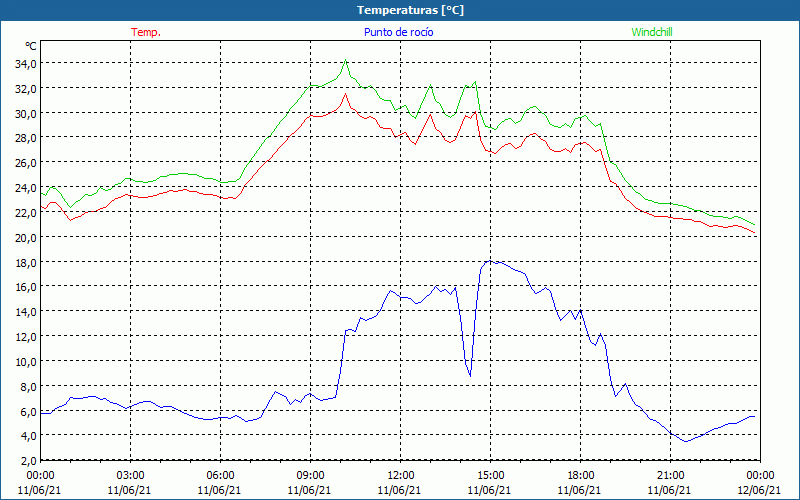Click the 22,0 y-axis value
Viewport: 800px width, 500px height.
point(27,213)
